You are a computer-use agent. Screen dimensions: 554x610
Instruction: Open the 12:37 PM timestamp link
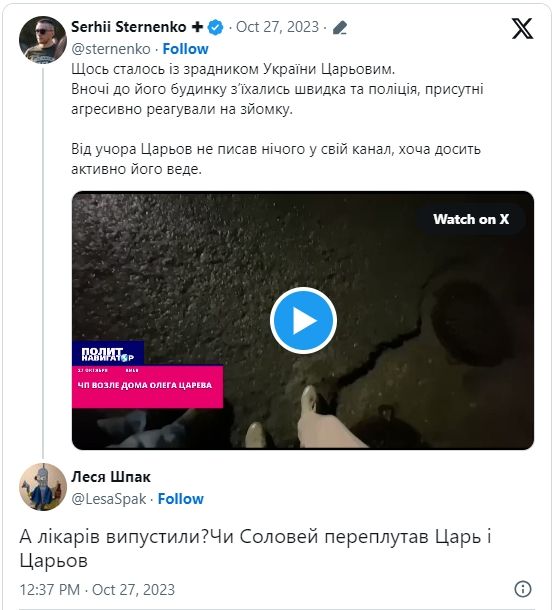[97, 589]
